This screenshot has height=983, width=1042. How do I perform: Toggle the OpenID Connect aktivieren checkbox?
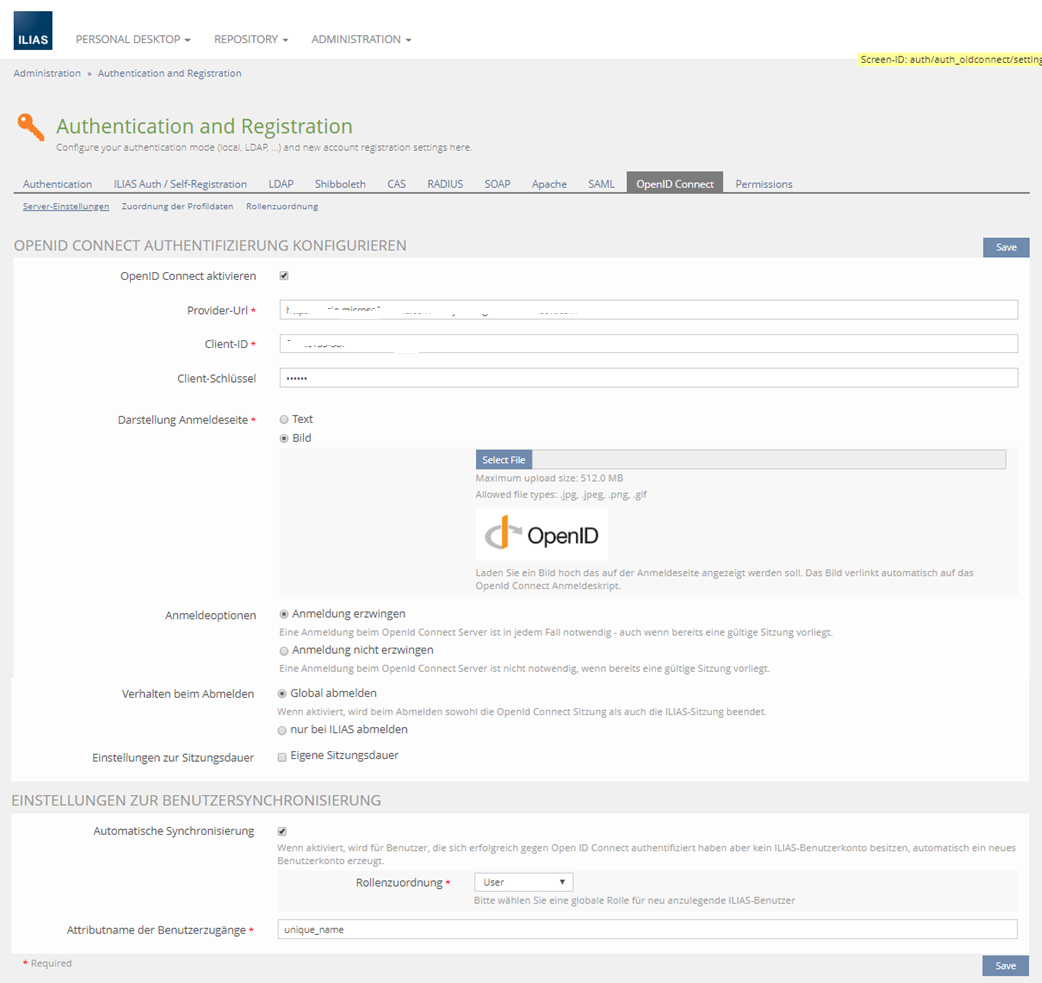(x=284, y=276)
